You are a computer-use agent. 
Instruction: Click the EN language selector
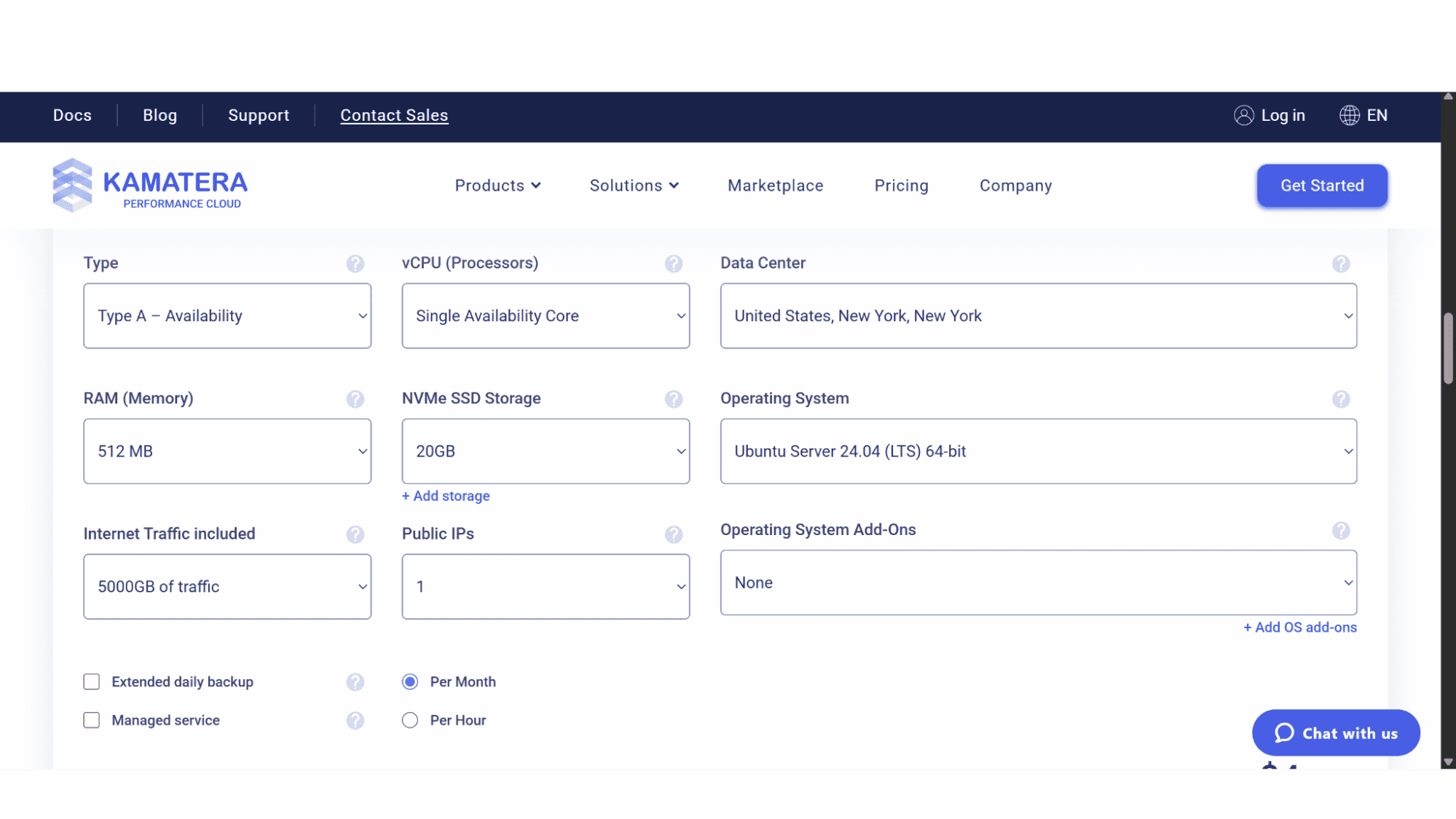click(1376, 115)
